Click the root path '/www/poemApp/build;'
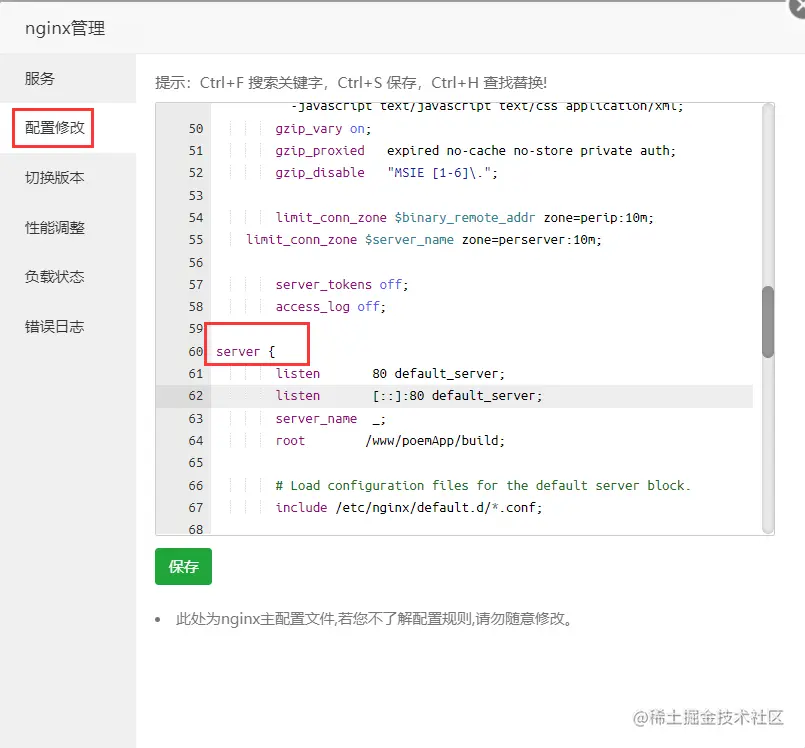Screen dimensions: 805x748 coord(435,440)
